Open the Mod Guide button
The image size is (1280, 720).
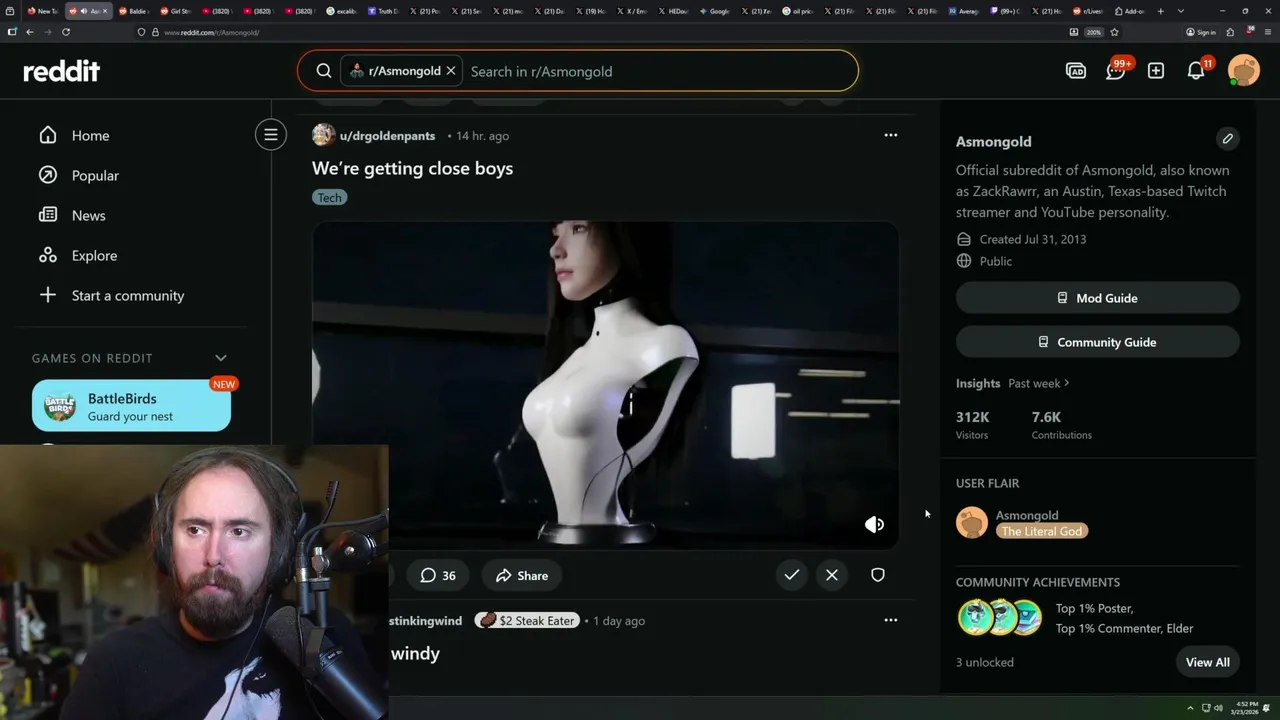[x=1097, y=298]
